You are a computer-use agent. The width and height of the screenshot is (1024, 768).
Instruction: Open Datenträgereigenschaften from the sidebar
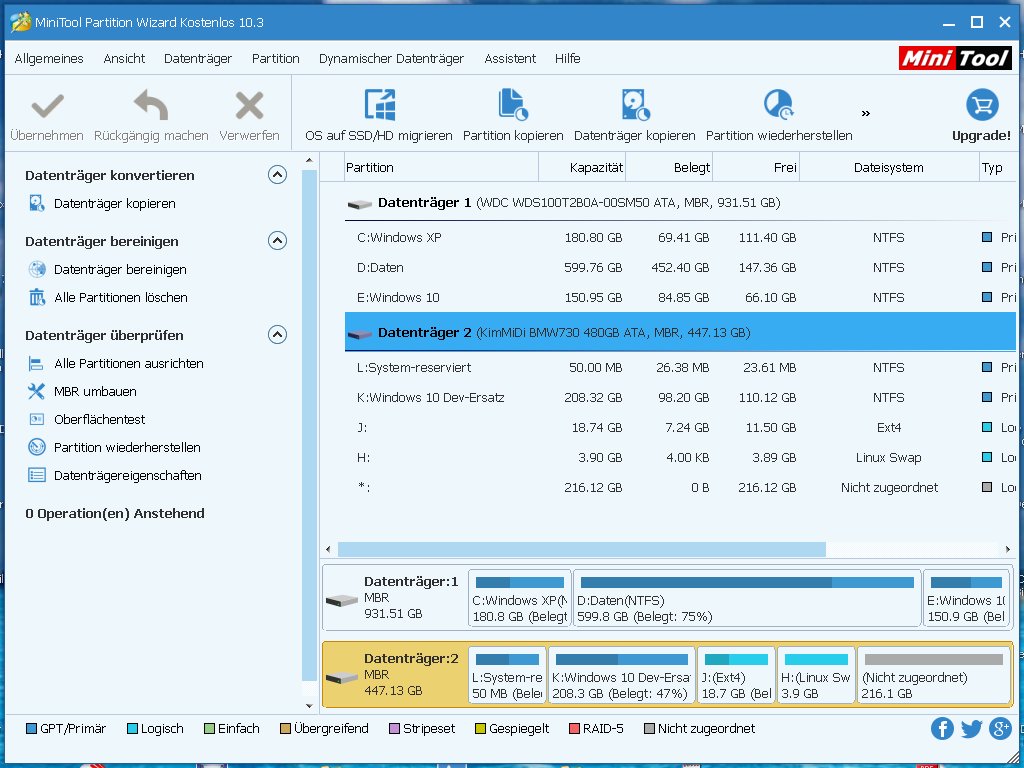coord(127,476)
